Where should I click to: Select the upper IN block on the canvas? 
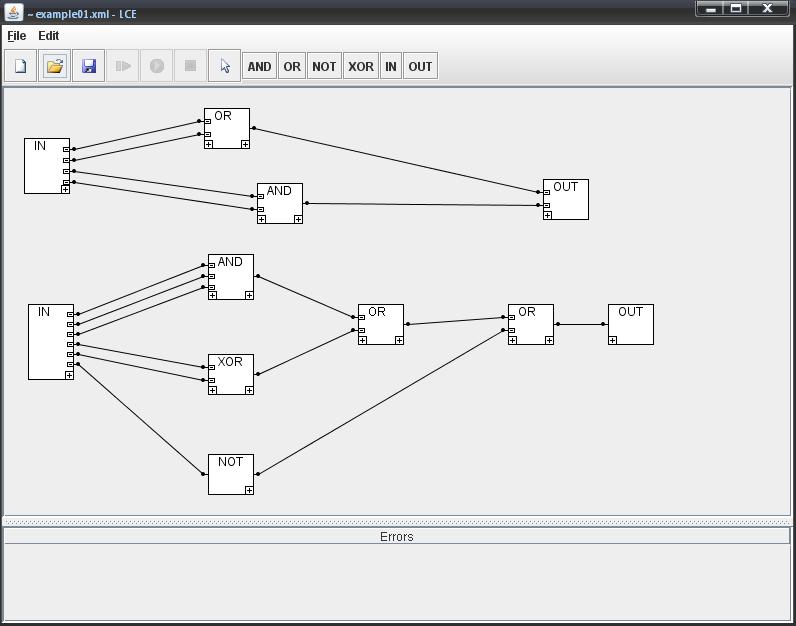click(47, 166)
